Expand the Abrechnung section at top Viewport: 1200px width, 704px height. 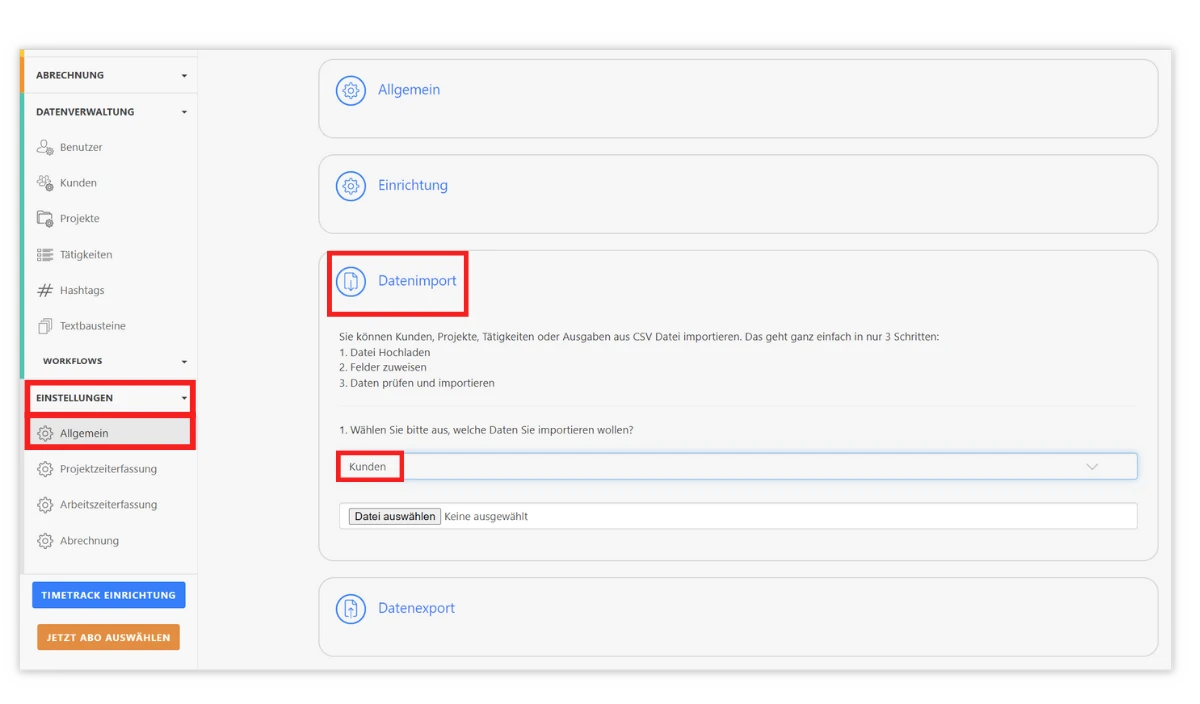coord(184,76)
